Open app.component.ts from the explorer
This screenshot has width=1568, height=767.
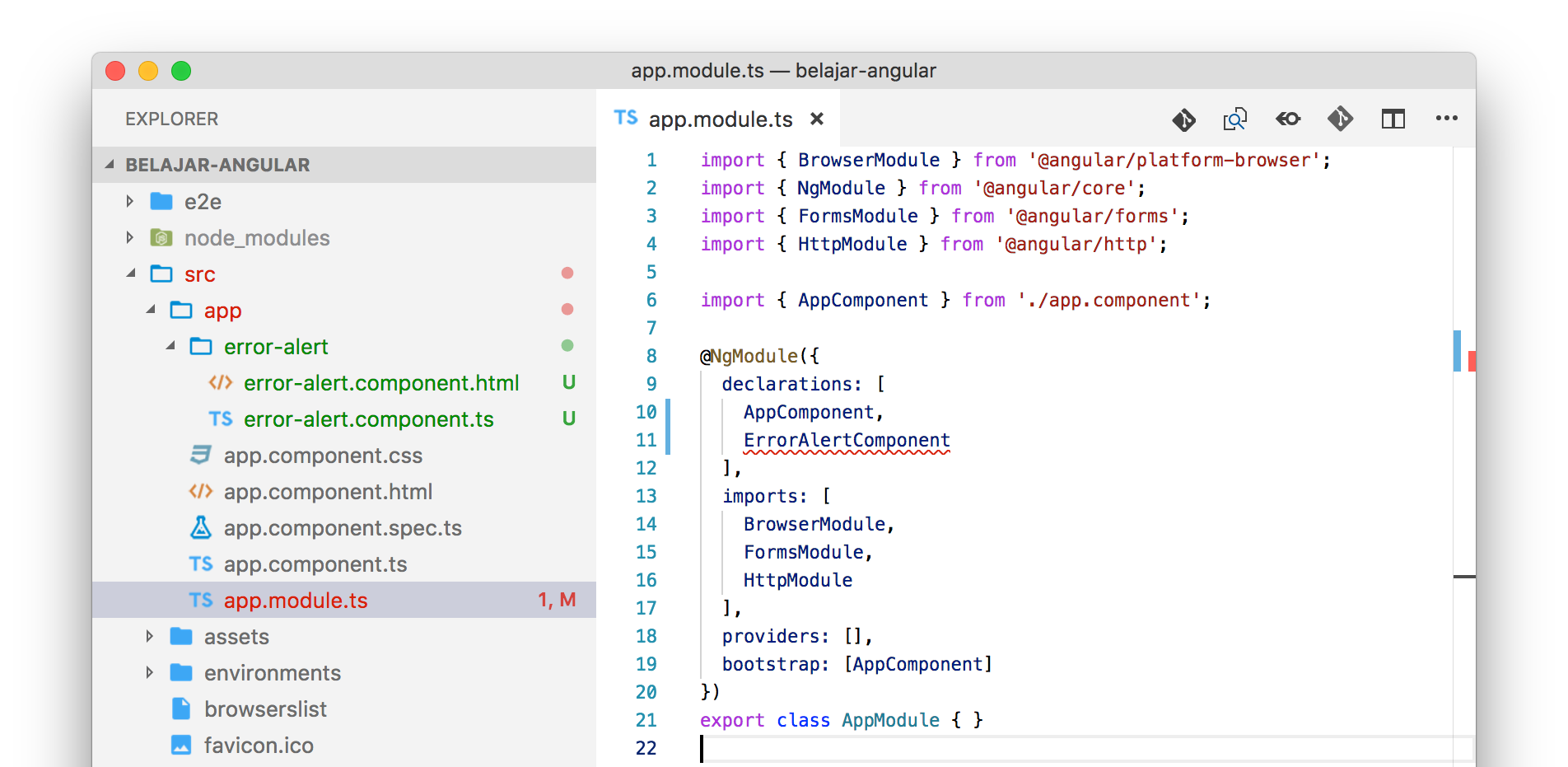point(315,564)
